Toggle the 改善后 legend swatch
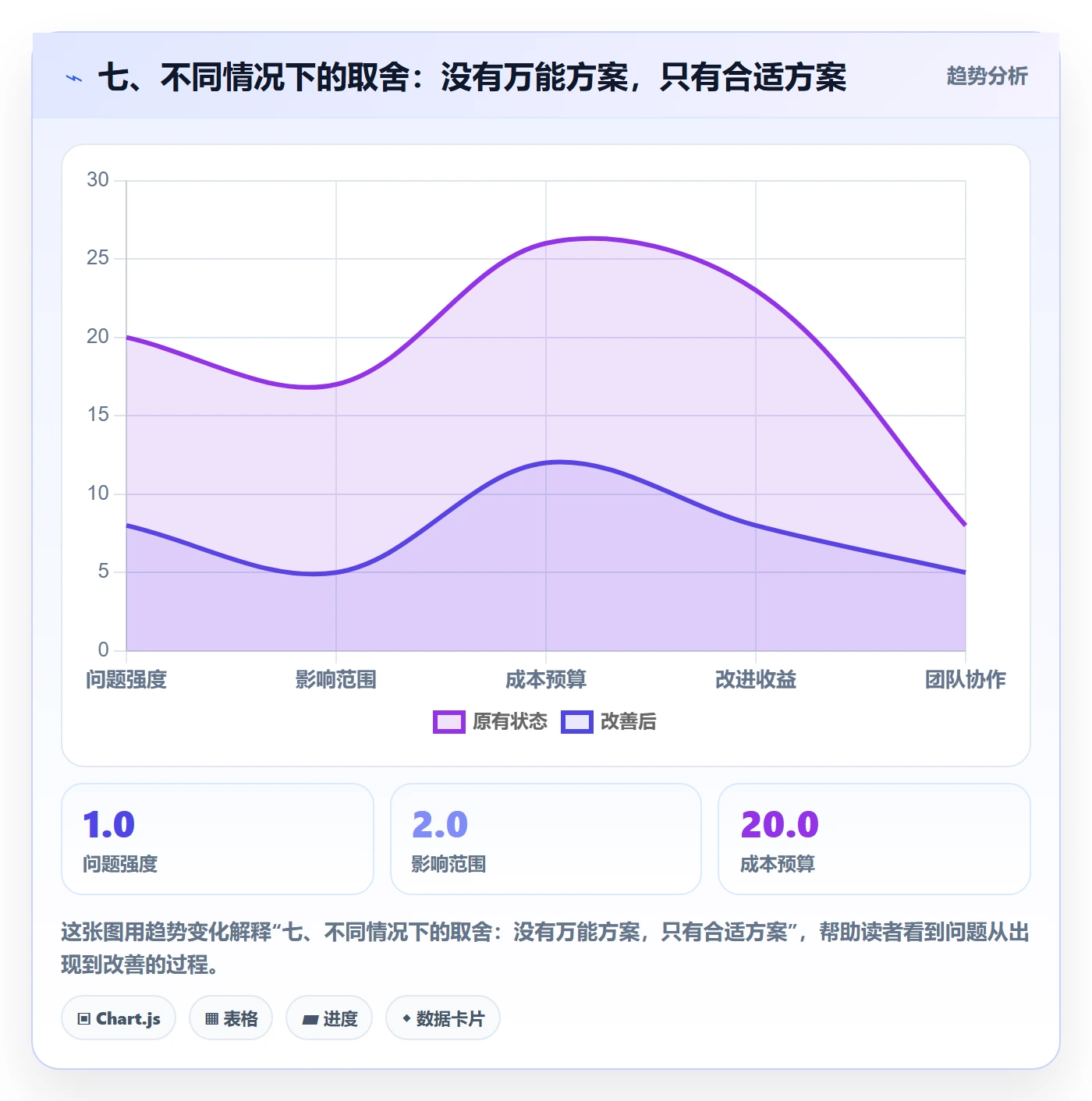The width and height of the screenshot is (1092, 1101). pos(577,722)
